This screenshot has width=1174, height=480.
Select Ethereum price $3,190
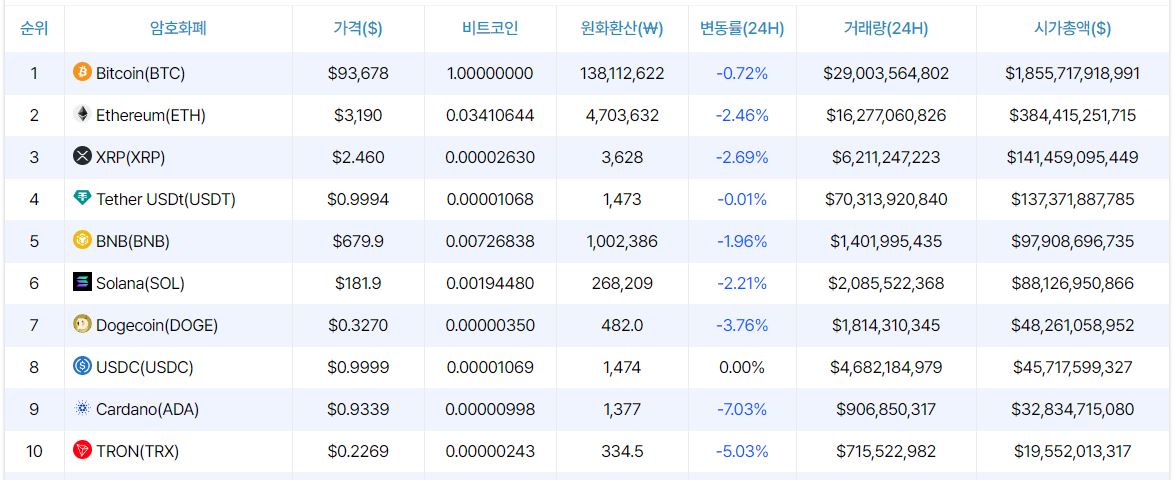point(358,115)
